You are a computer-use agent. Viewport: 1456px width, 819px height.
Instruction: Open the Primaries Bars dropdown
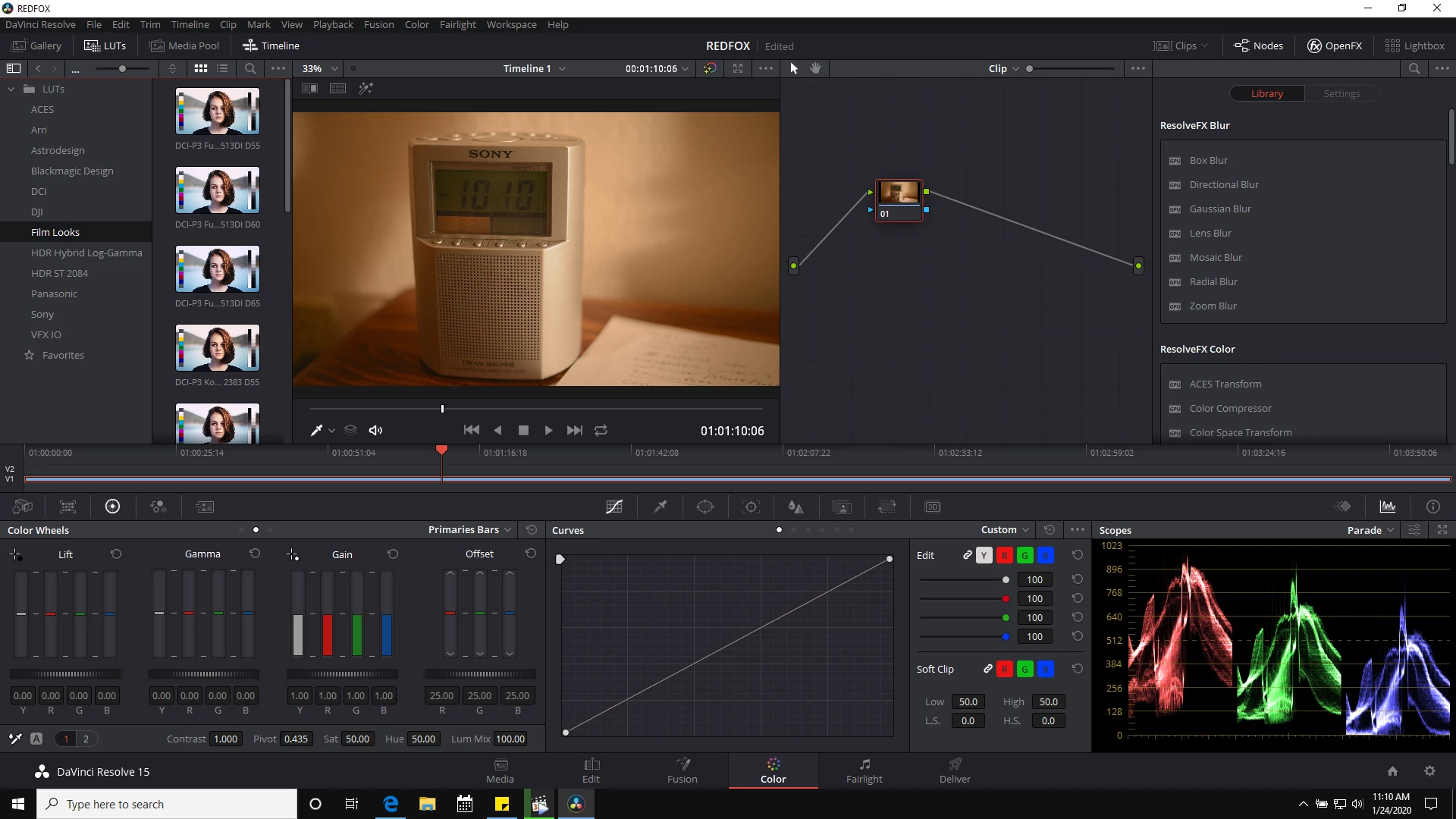point(469,530)
